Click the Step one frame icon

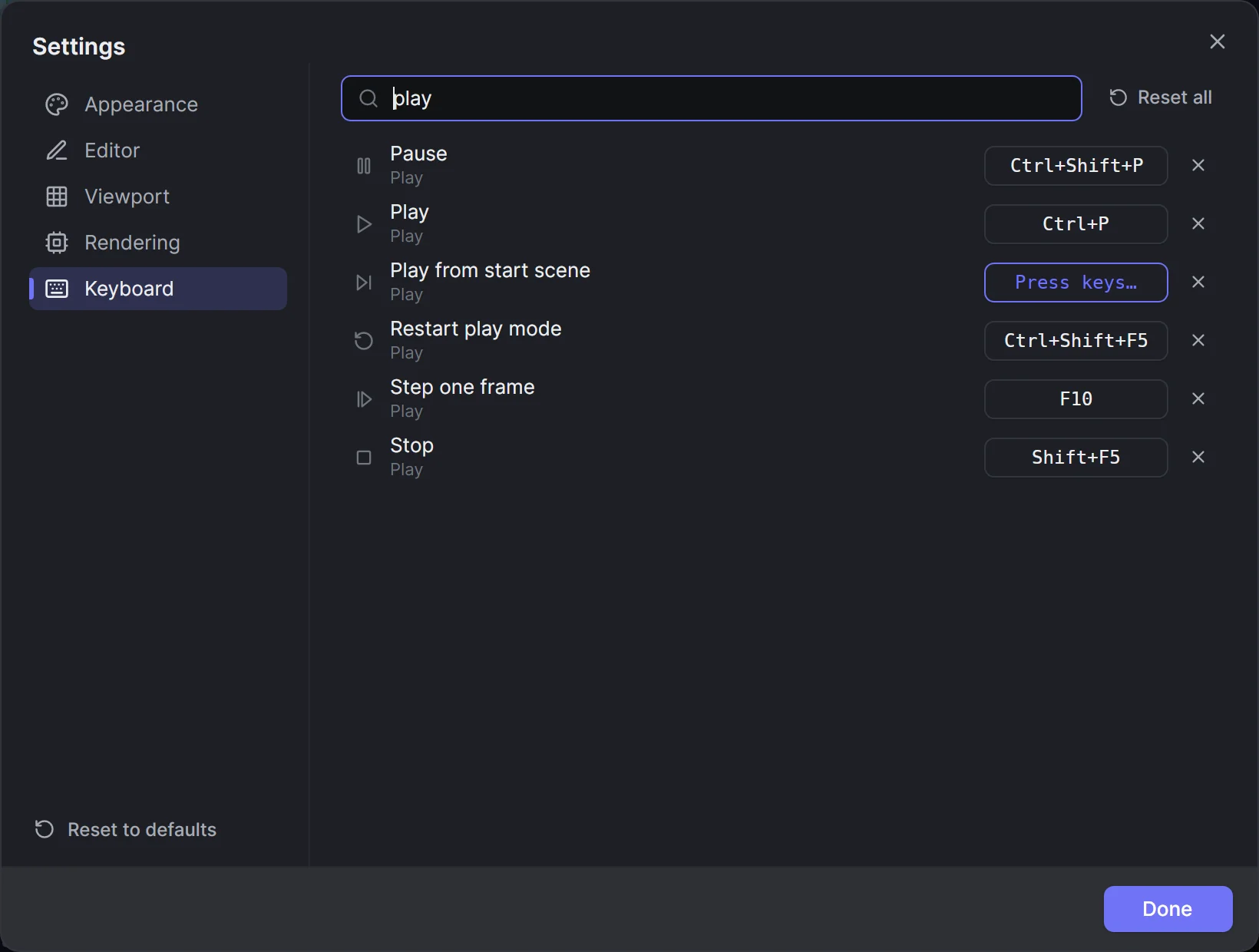coord(364,399)
